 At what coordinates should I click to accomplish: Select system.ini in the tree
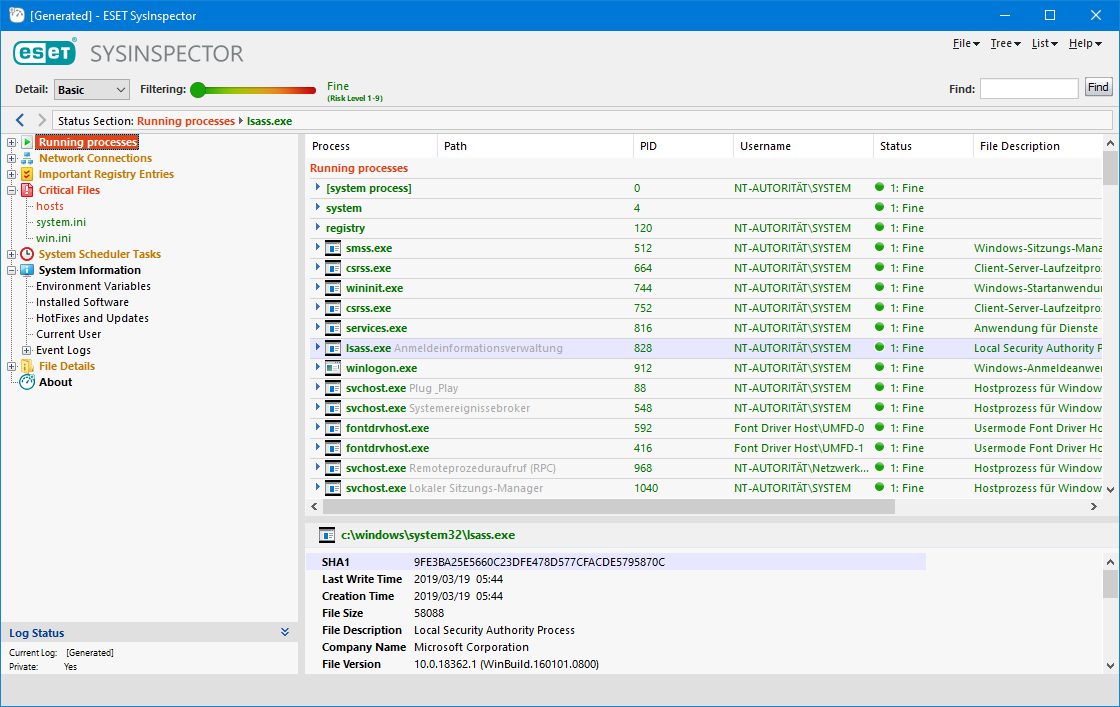pos(61,222)
